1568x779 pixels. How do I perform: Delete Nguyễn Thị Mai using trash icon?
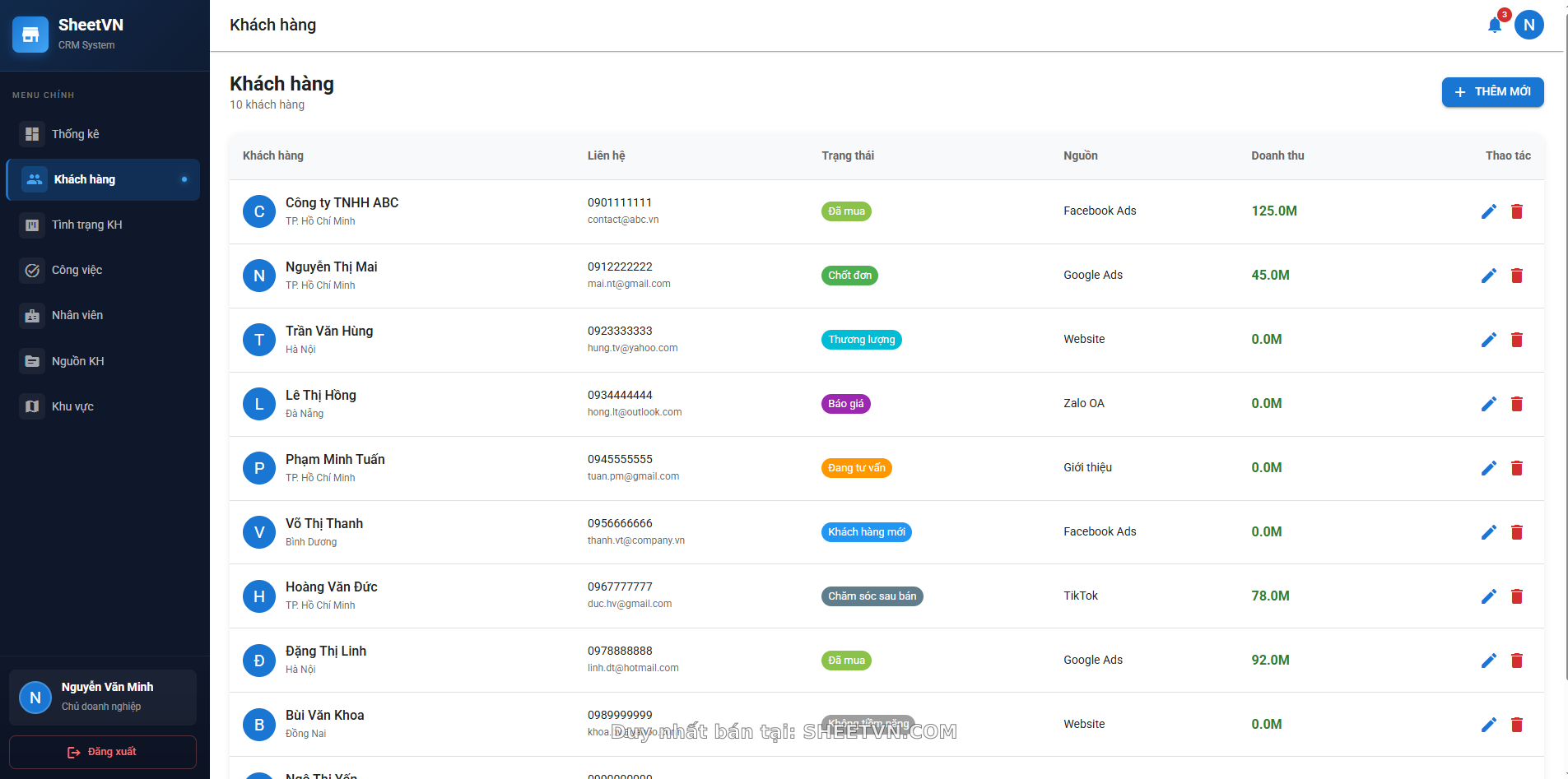pyautogui.click(x=1516, y=276)
